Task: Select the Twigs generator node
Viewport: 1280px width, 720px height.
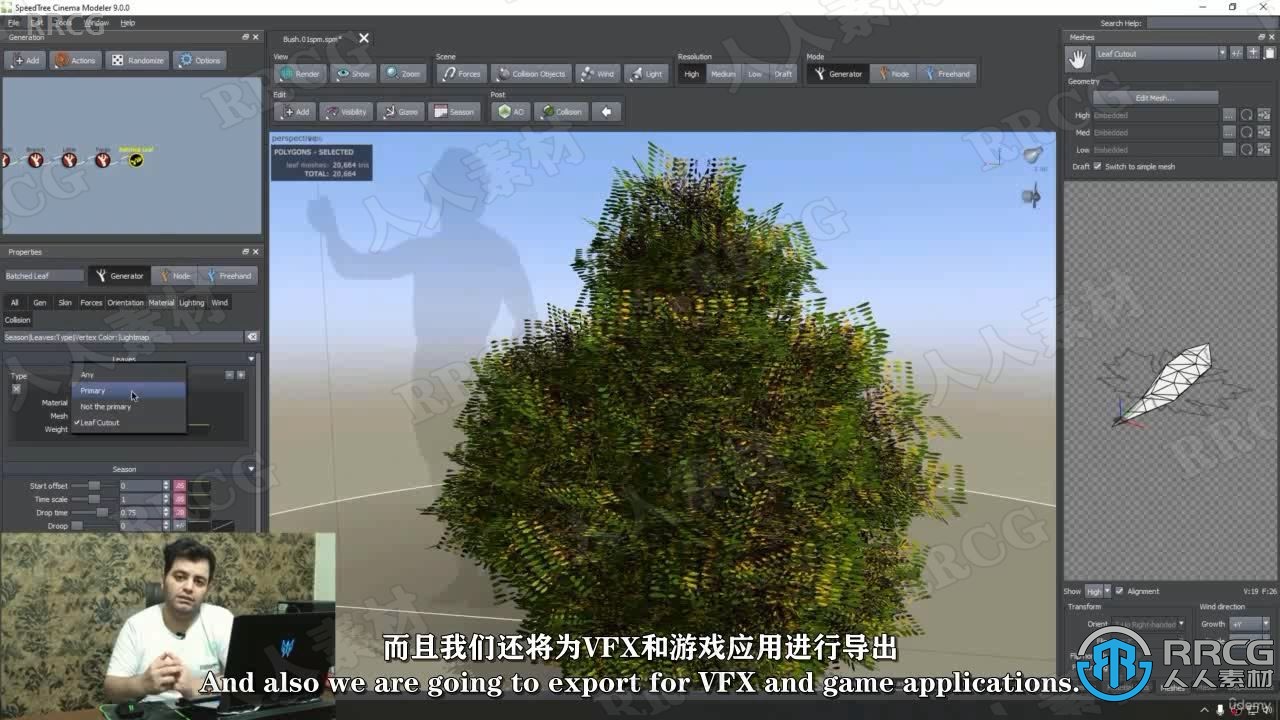Action: click(x=102, y=159)
